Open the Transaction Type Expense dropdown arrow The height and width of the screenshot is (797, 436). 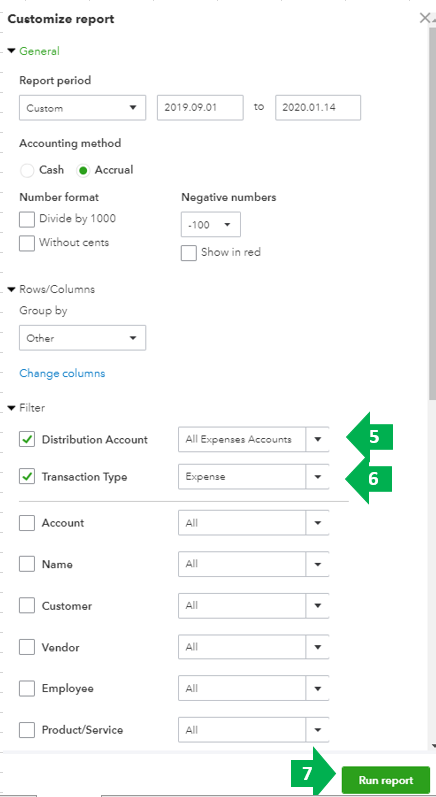click(318, 477)
